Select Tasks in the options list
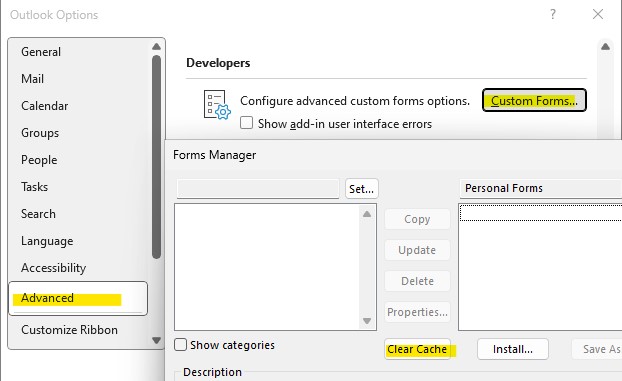This screenshot has width=622, height=381. click(x=35, y=187)
